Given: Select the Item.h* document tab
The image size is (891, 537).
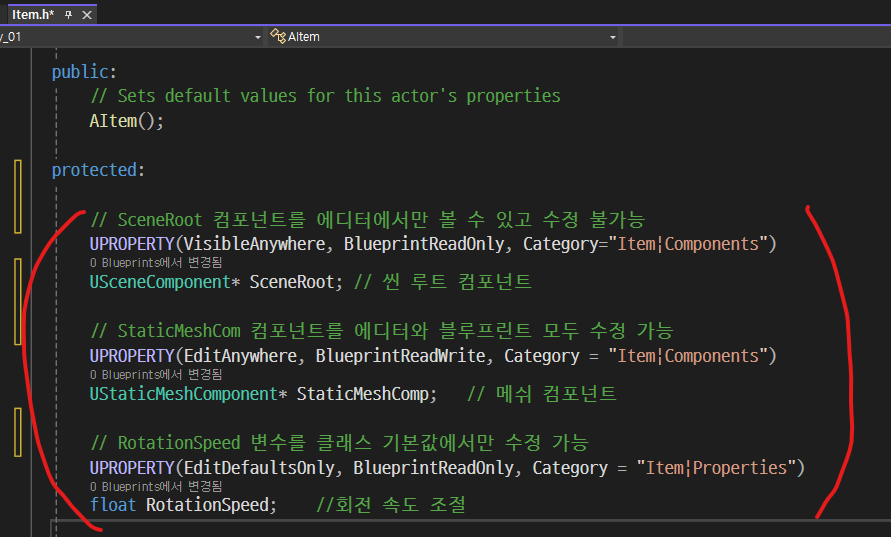Looking at the screenshot, I should click(x=33, y=15).
